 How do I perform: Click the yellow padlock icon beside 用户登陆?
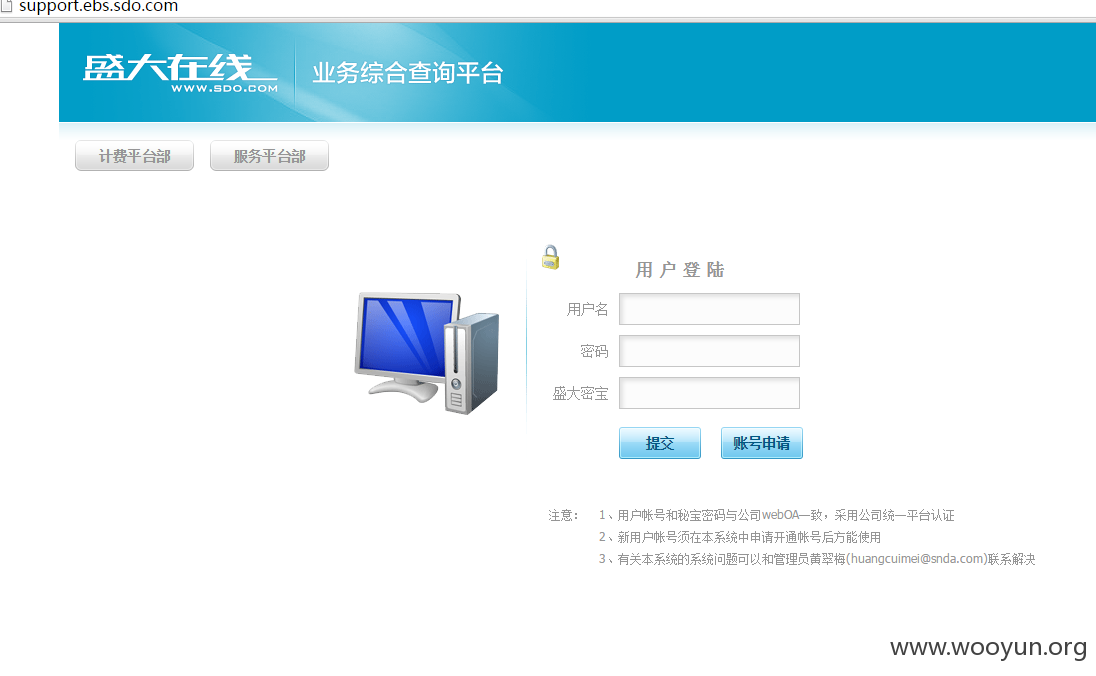coord(550,257)
